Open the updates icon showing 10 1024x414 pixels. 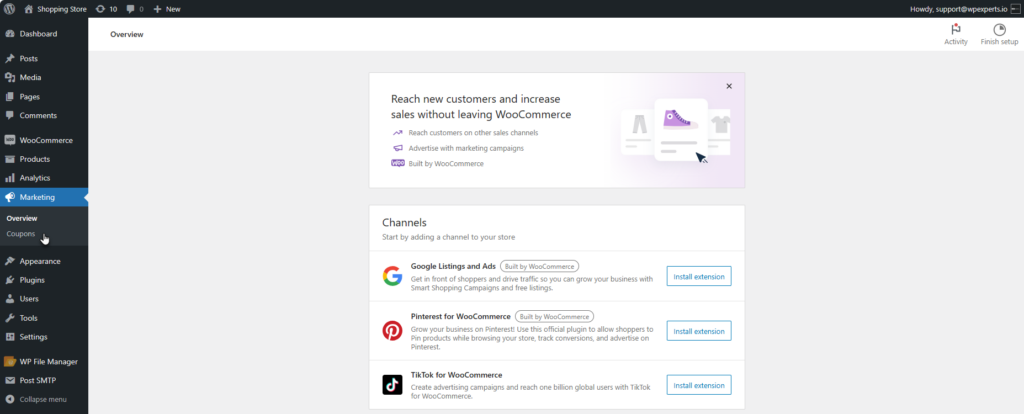click(99, 9)
